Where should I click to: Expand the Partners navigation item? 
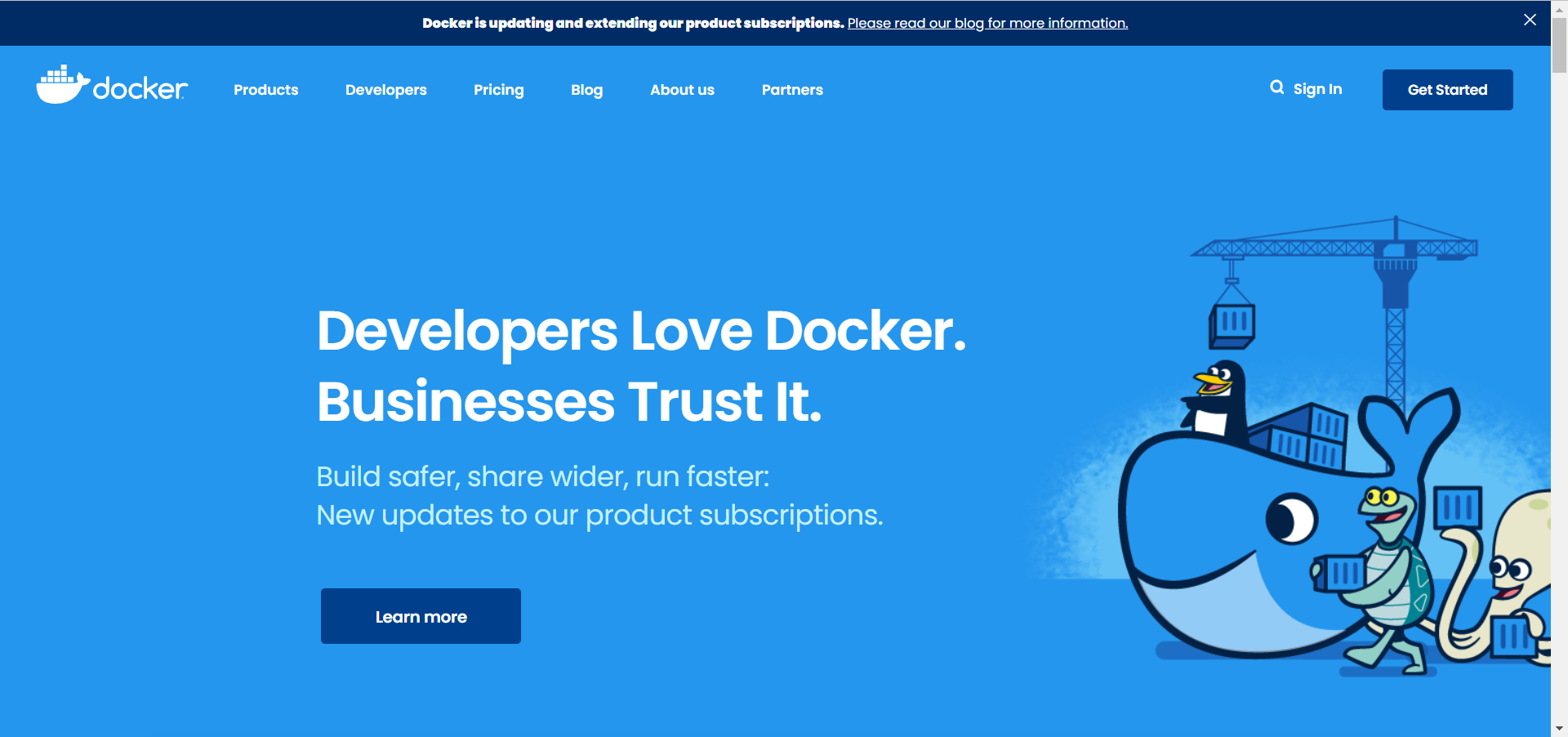point(791,90)
